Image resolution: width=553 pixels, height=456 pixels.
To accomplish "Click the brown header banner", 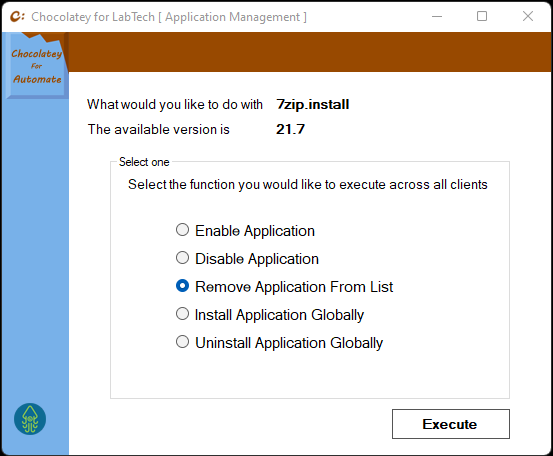I will [x=310, y=52].
